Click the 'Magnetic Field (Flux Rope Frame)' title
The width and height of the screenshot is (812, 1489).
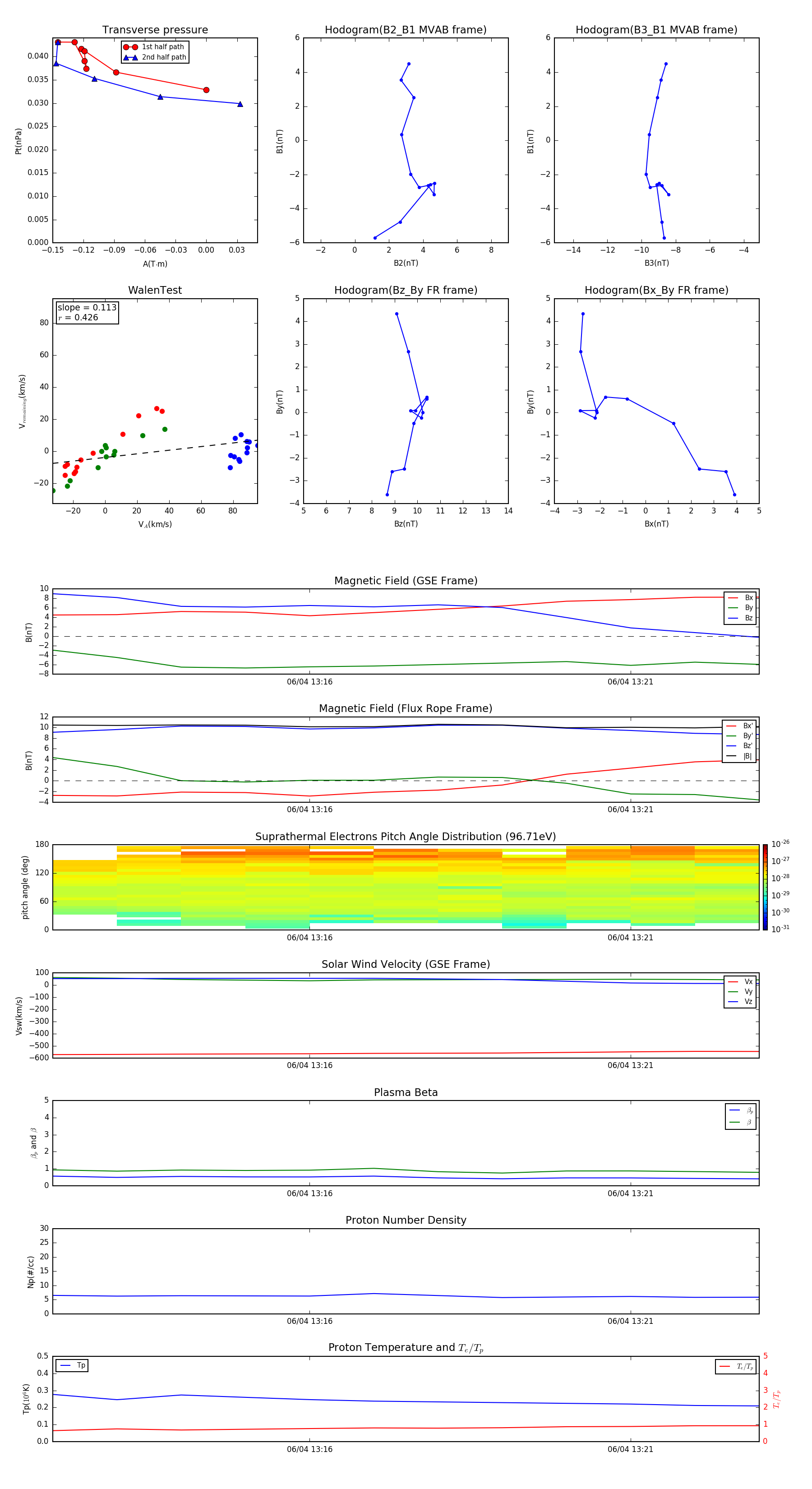coord(406,709)
